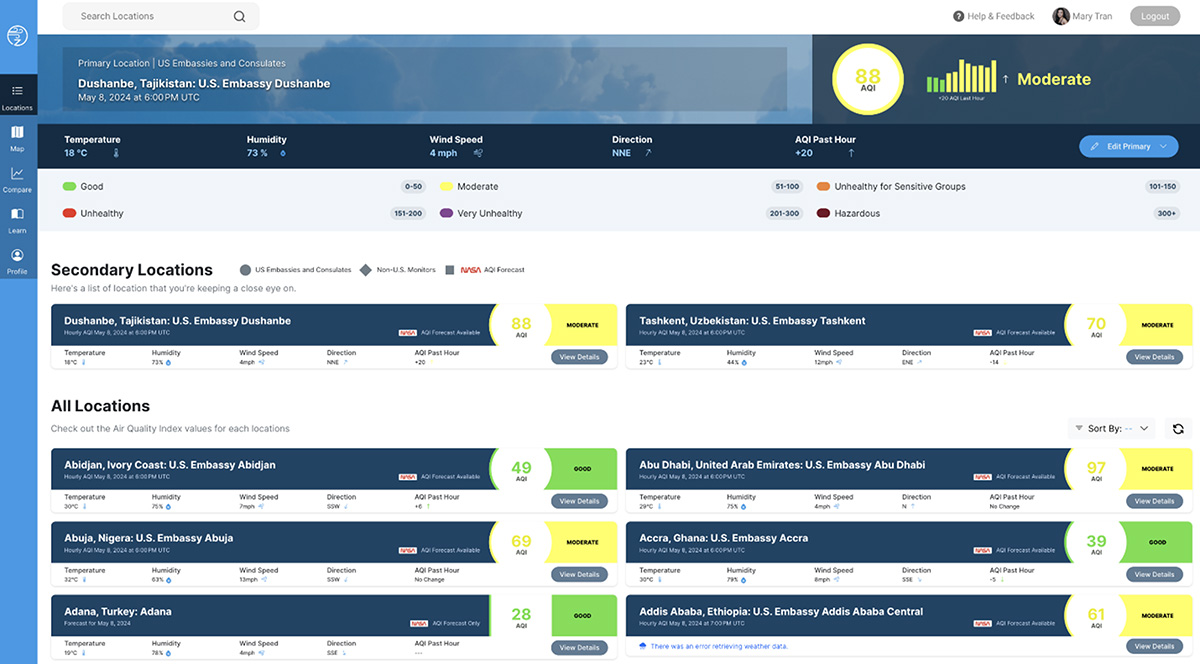View Details for Embassy Tashkent
Viewport: 1200px width, 664px height.
[1154, 357]
